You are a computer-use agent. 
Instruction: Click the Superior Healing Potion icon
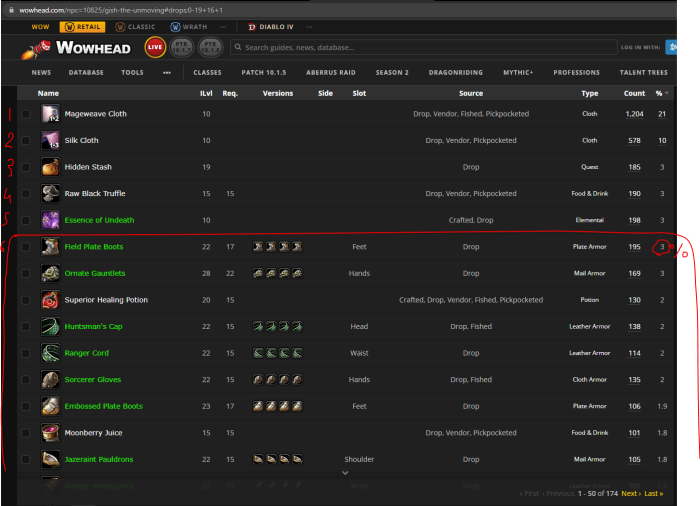click(x=50, y=300)
